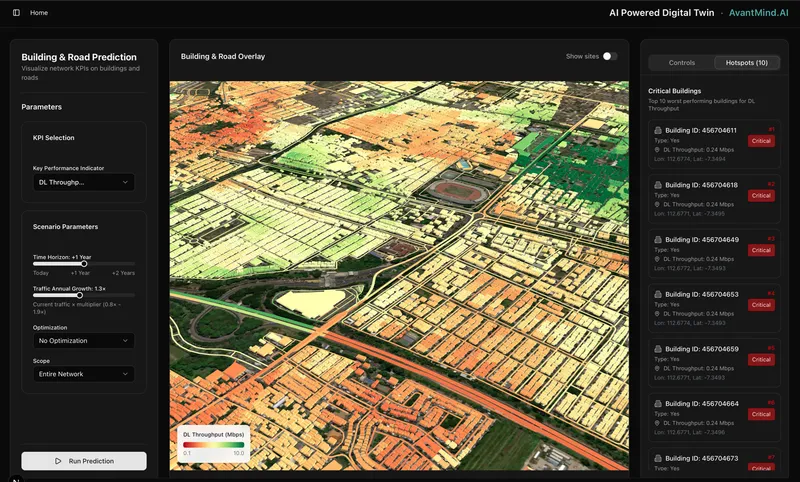Adjust the Time Horizon slider handle
The width and height of the screenshot is (800, 482).
(84, 264)
